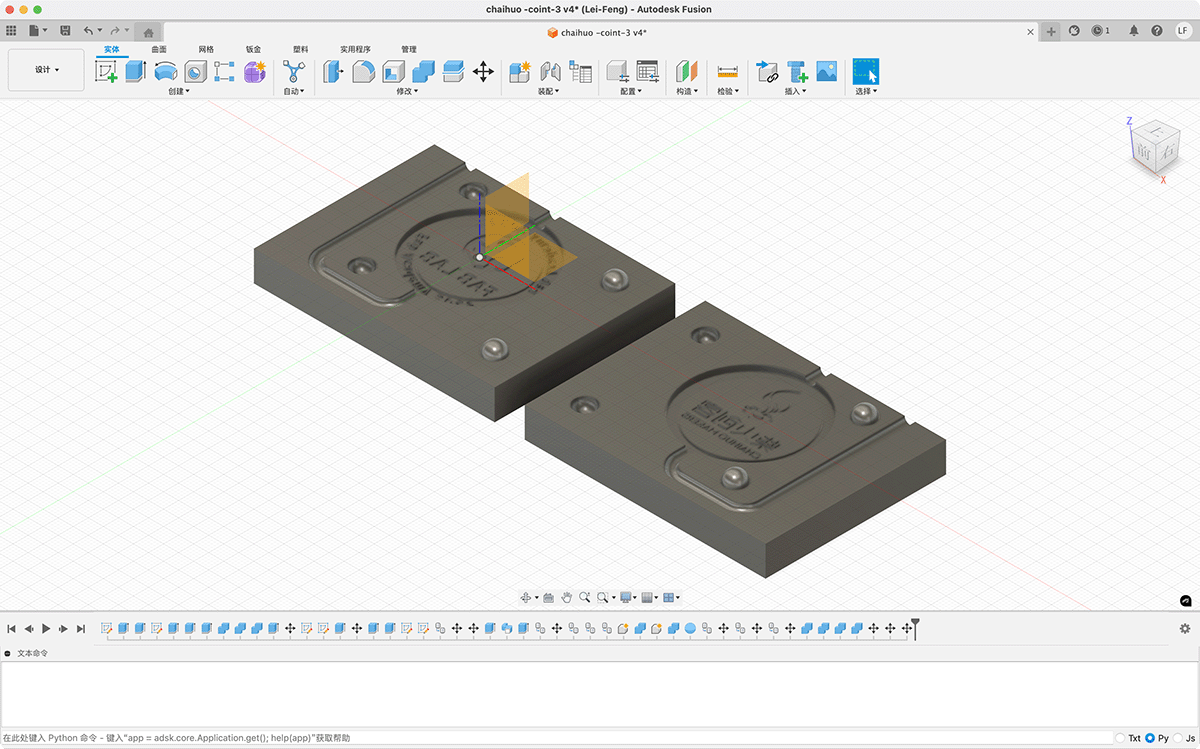The width and height of the screenshot is (1200, 749).
Task: Select the Press Pull tool
Action: tap(333, 71)
